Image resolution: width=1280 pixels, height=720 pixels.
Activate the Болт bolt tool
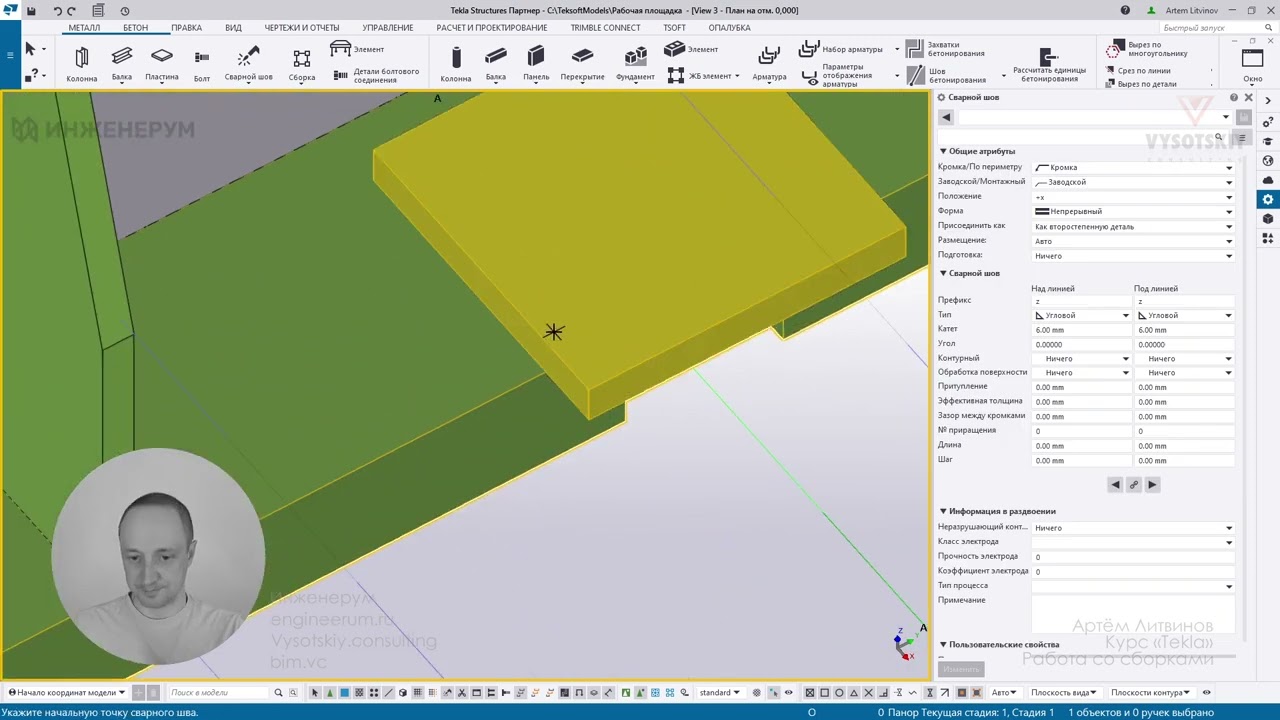tap(202, 64)
